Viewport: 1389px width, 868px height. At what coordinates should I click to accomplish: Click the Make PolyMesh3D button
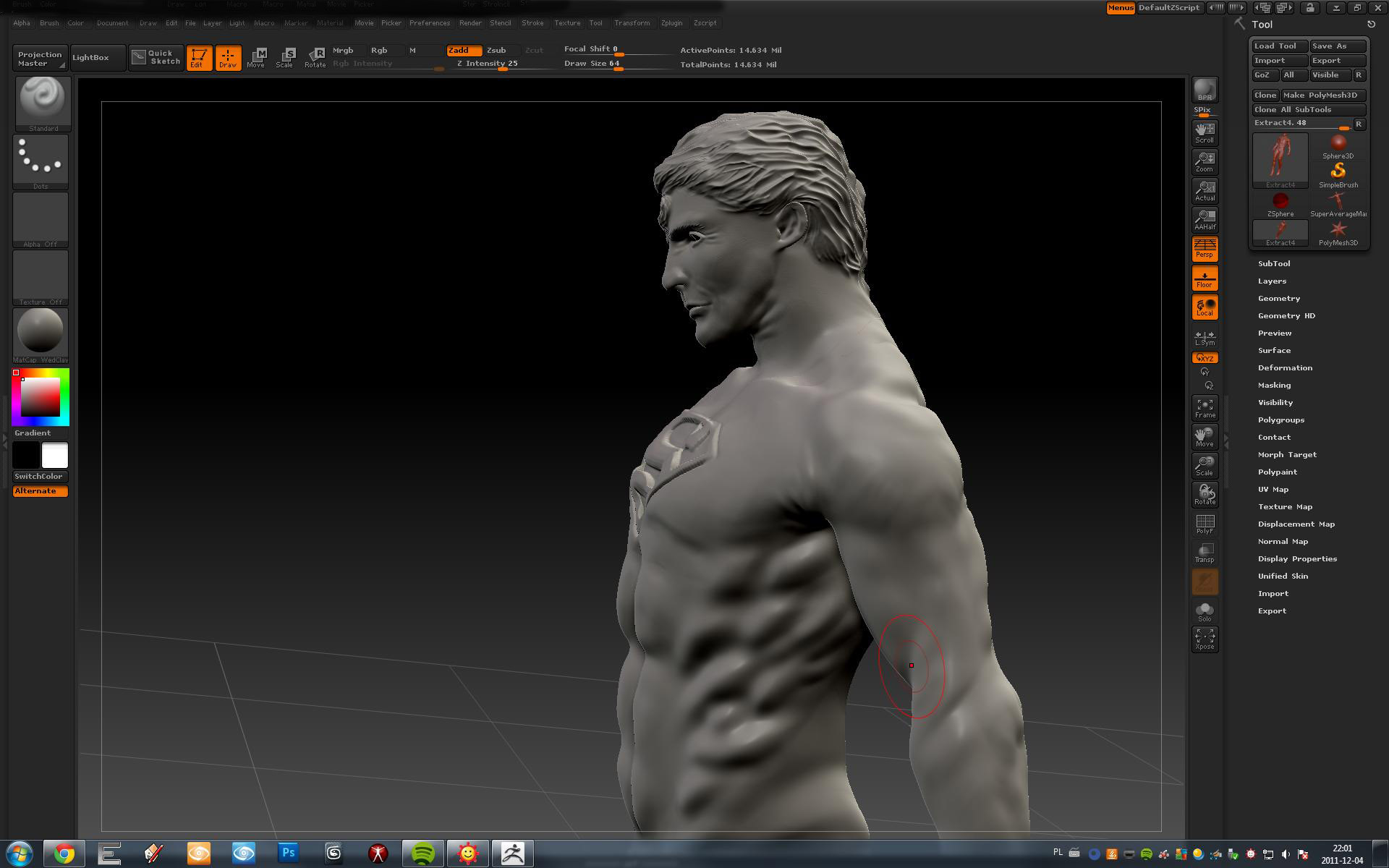click(1323, 95)
